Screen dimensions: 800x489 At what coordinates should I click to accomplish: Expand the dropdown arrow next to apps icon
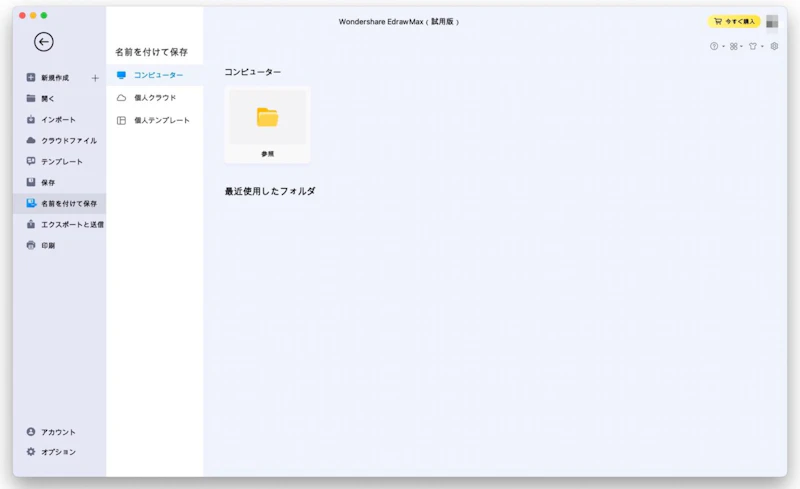(741, 46)
